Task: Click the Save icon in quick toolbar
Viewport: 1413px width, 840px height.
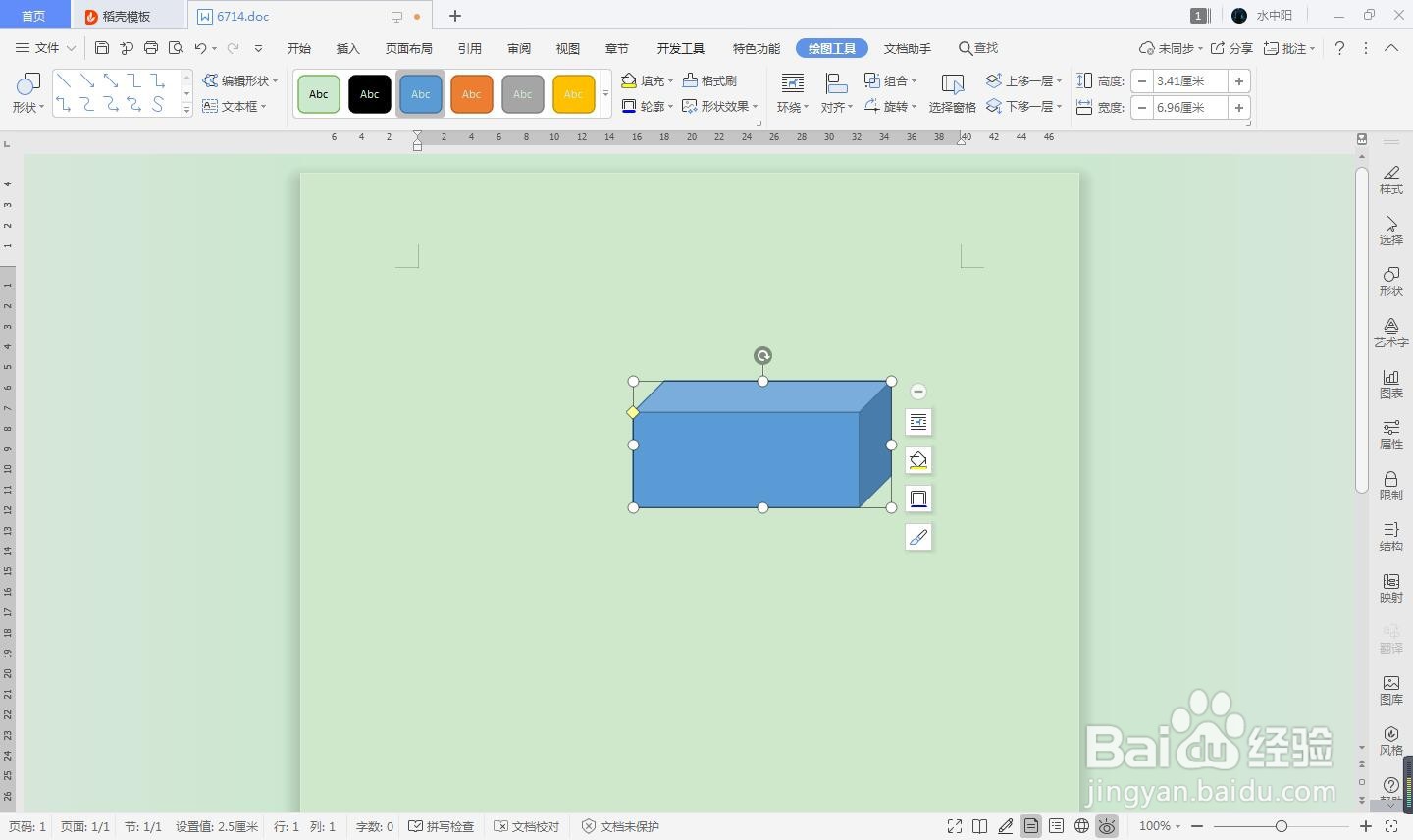Action: pyautogui.click(x=102, y=48)
